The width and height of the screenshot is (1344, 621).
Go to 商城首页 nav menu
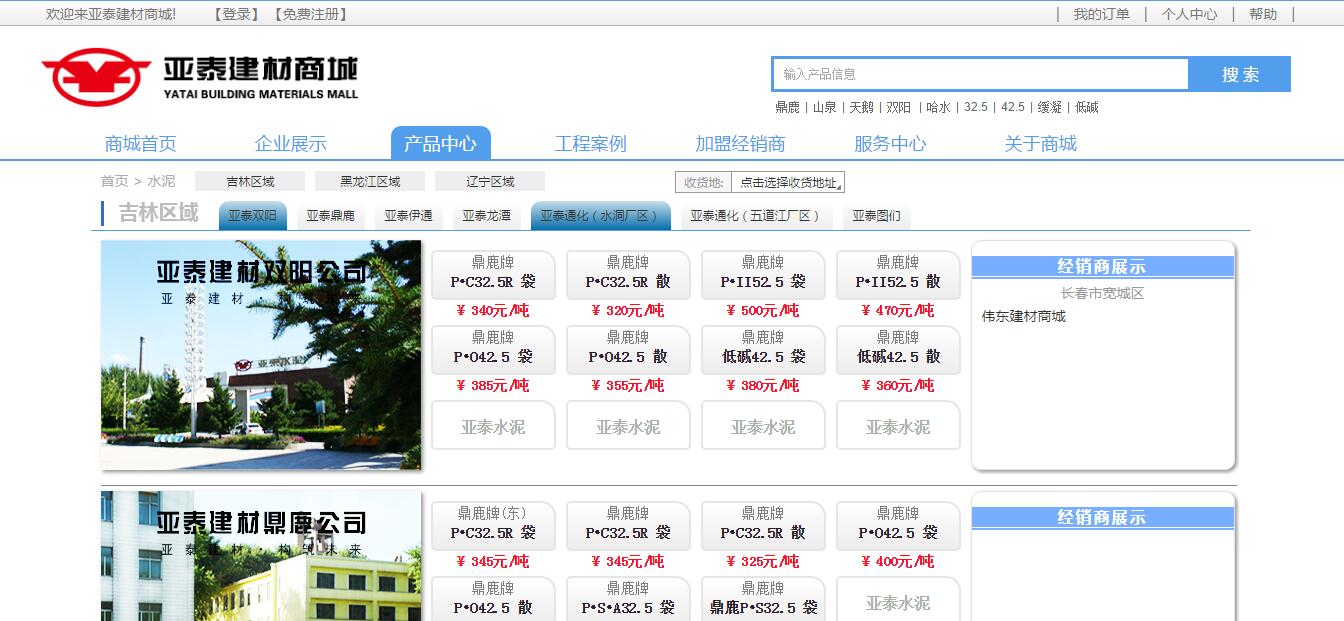(x=141, y=143)
